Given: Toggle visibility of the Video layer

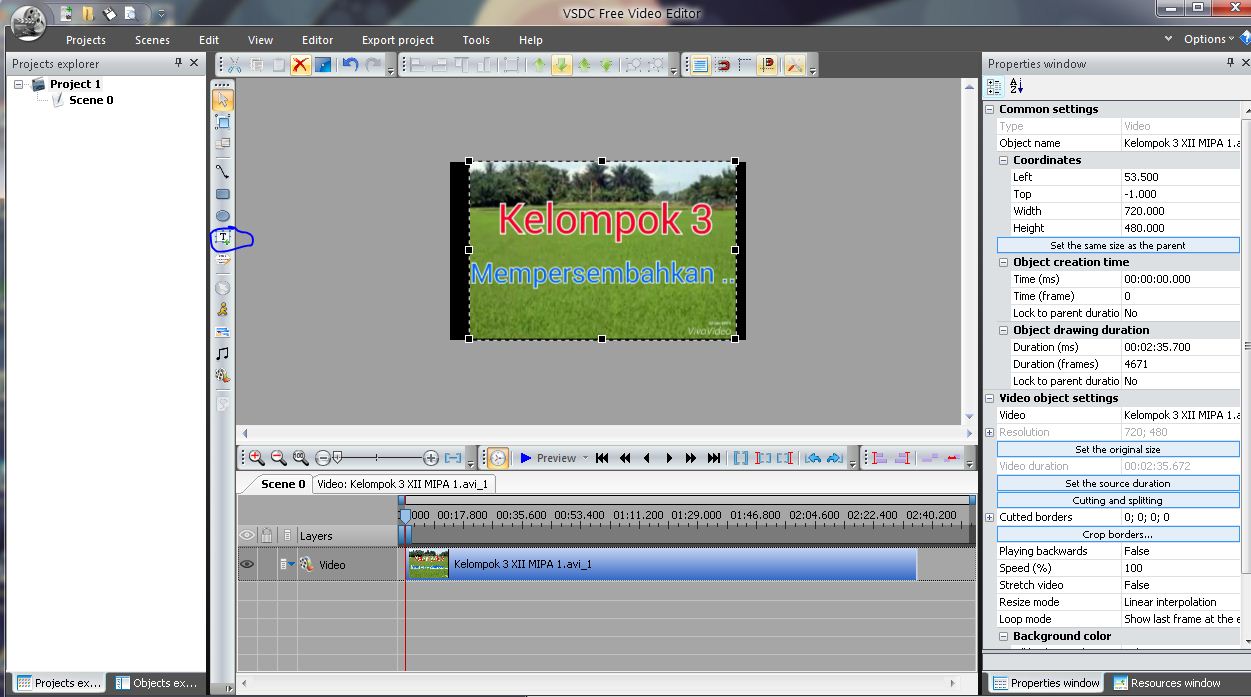Looking at the screenshot, I should (x=247, y=564).
